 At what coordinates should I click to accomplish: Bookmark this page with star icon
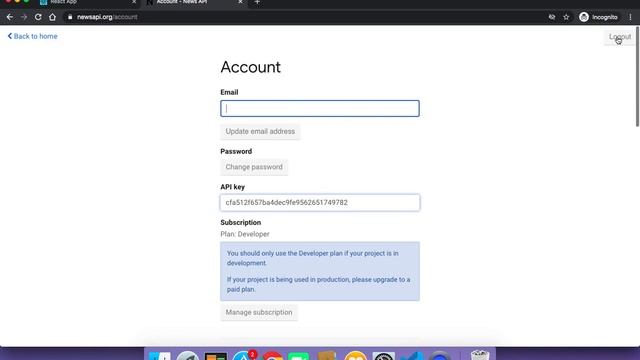point(566,17)
